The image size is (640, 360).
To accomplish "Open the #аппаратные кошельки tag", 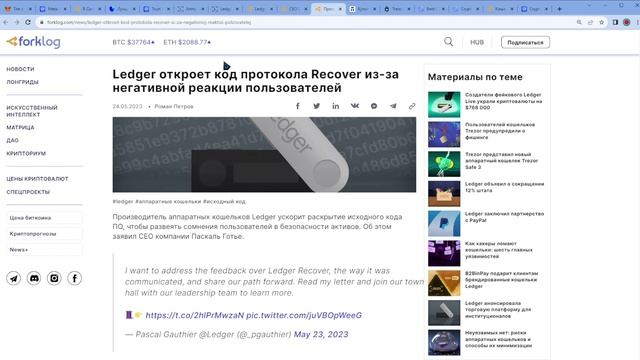I will click(x=168, y=201).
